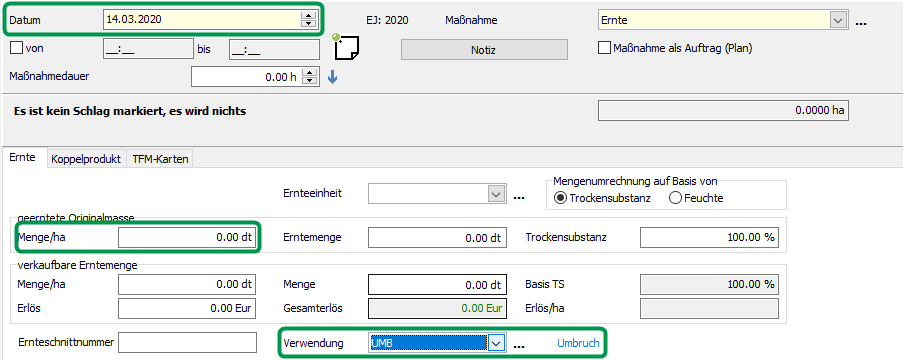Click the Basis TS percent field
This screenshot has height=360, width=903.
(x=709, y=285)
